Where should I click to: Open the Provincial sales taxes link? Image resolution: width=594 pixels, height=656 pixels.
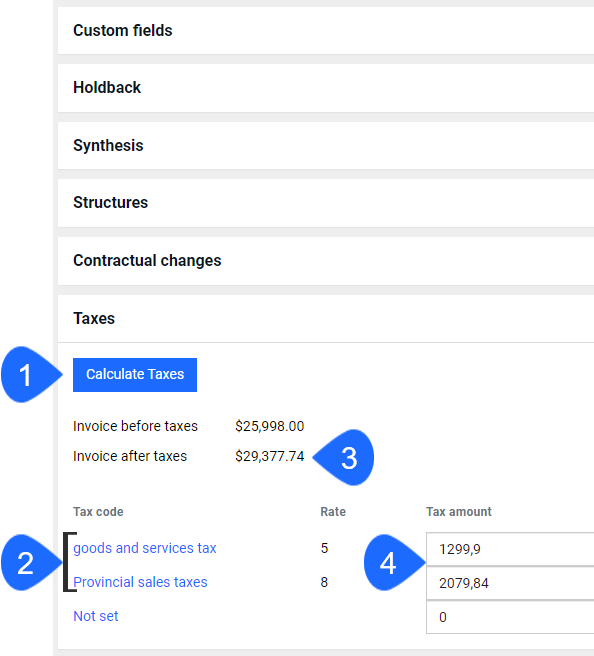(x=140, y=582)
